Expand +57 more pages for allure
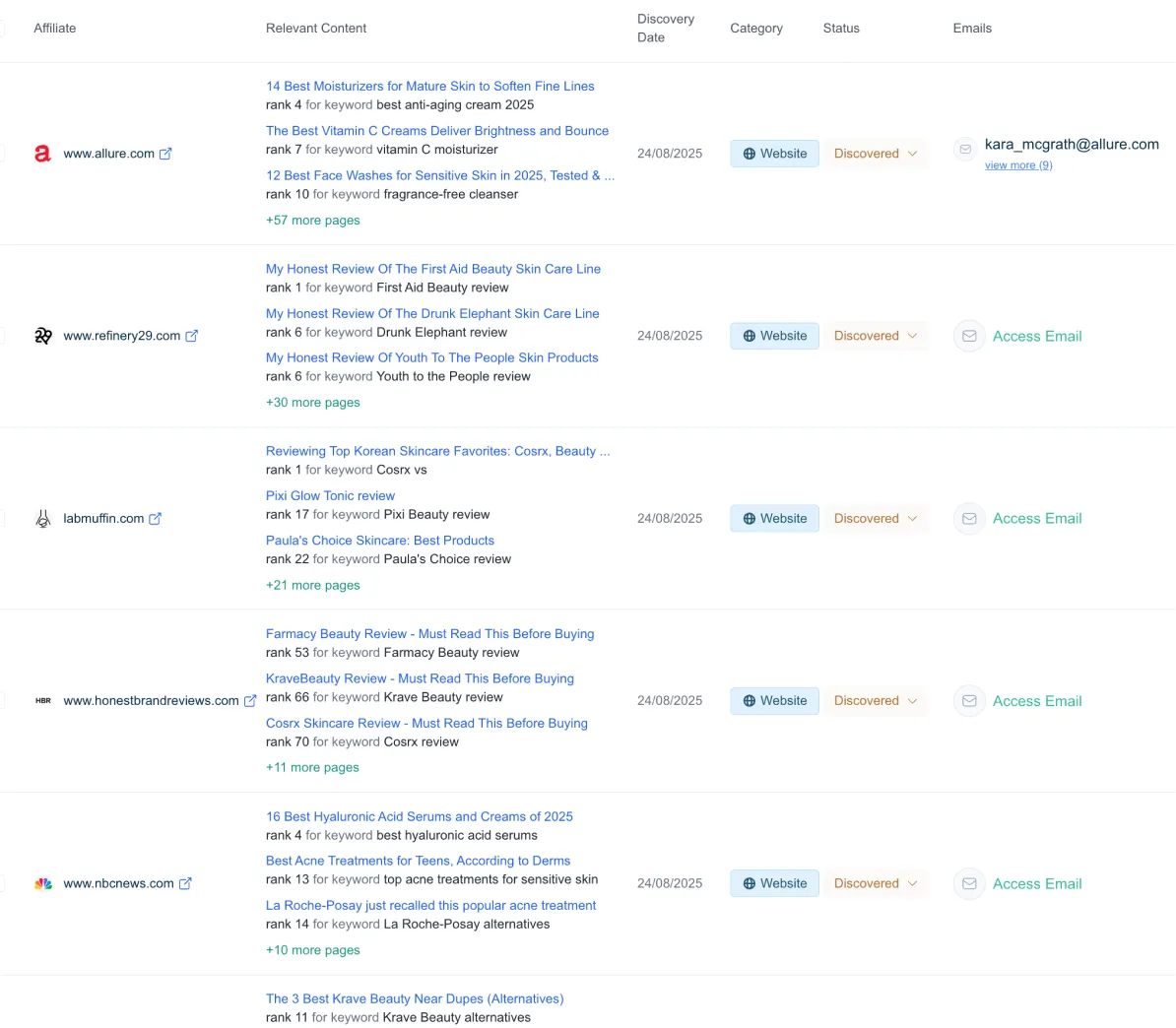Image resolution: width=1176 pixels, height=1028 pixels. click(313, 220)
